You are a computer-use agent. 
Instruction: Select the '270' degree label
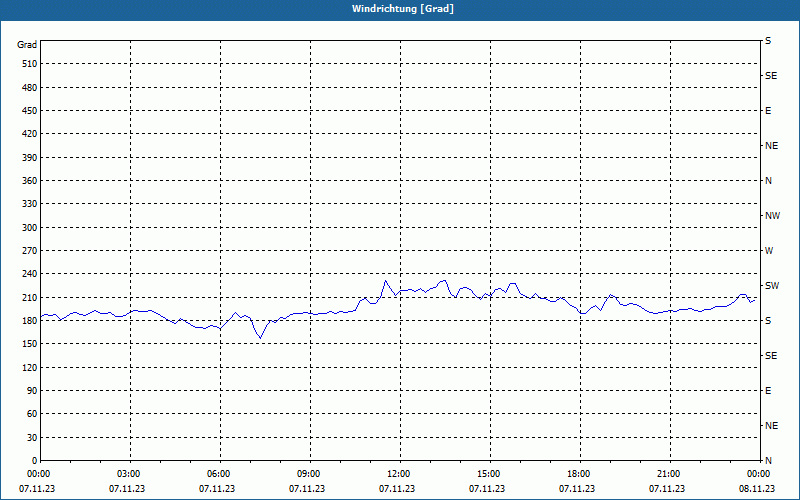pos(30,251)
